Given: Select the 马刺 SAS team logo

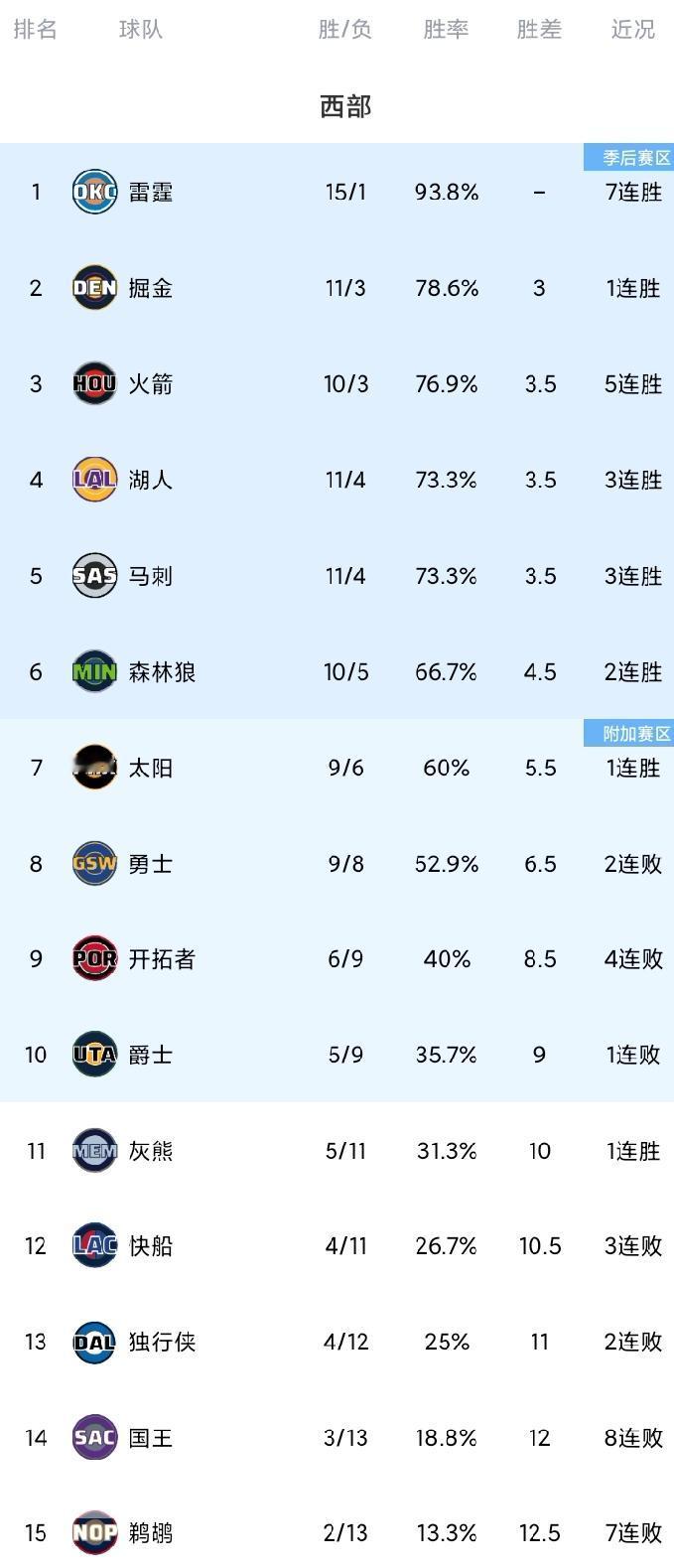Looking at the screenshot, I should [x=93, y=575].
